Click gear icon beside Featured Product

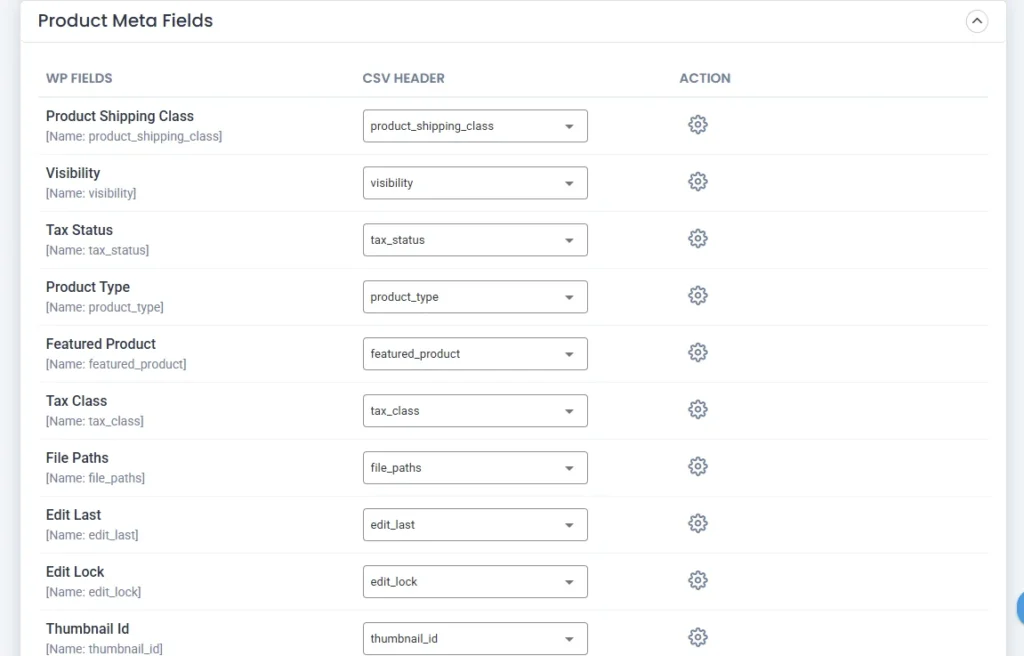click(698, 353)
